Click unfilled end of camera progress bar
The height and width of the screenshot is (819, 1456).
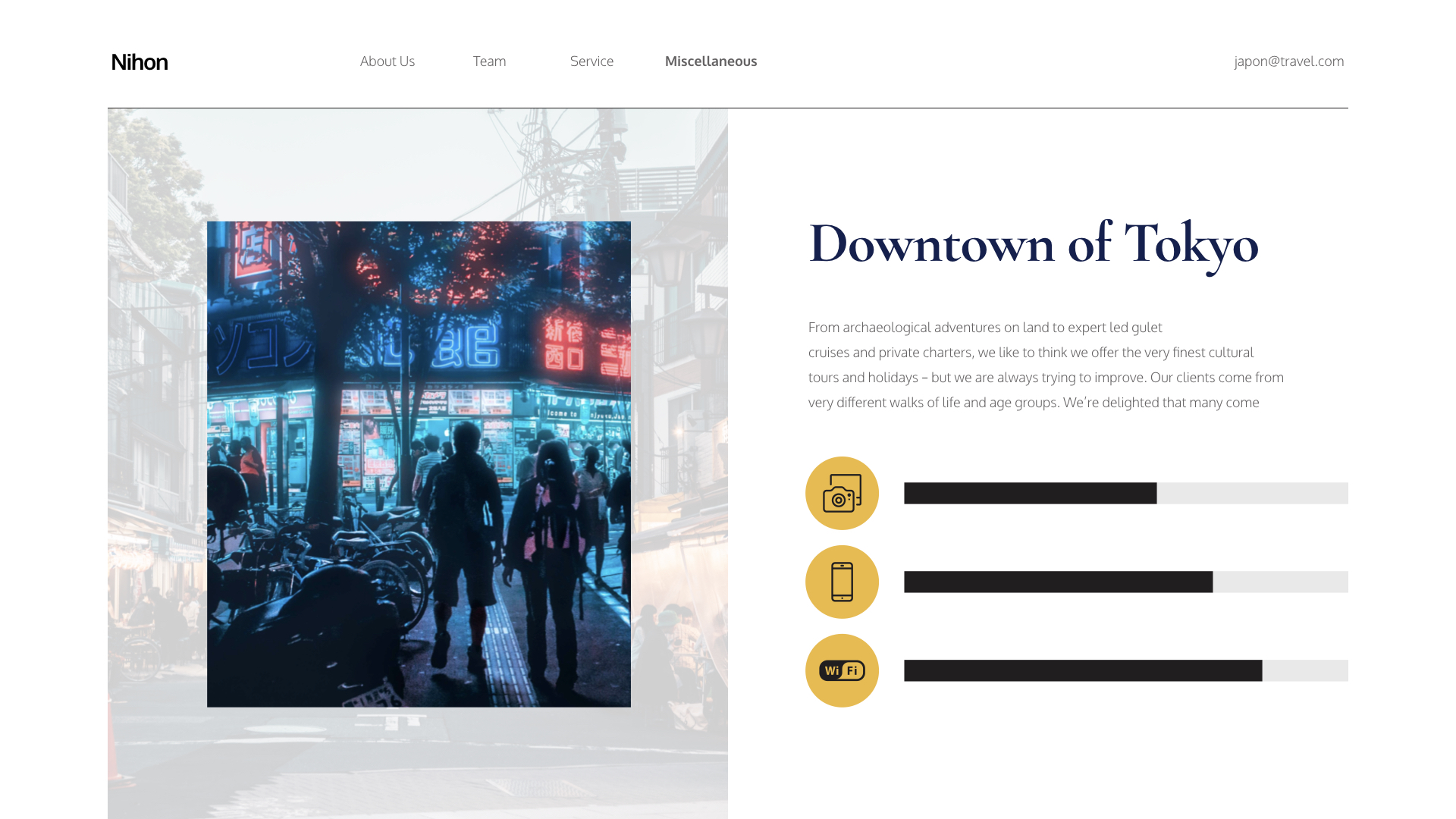pyautogui.click(x=1253, y=494)
